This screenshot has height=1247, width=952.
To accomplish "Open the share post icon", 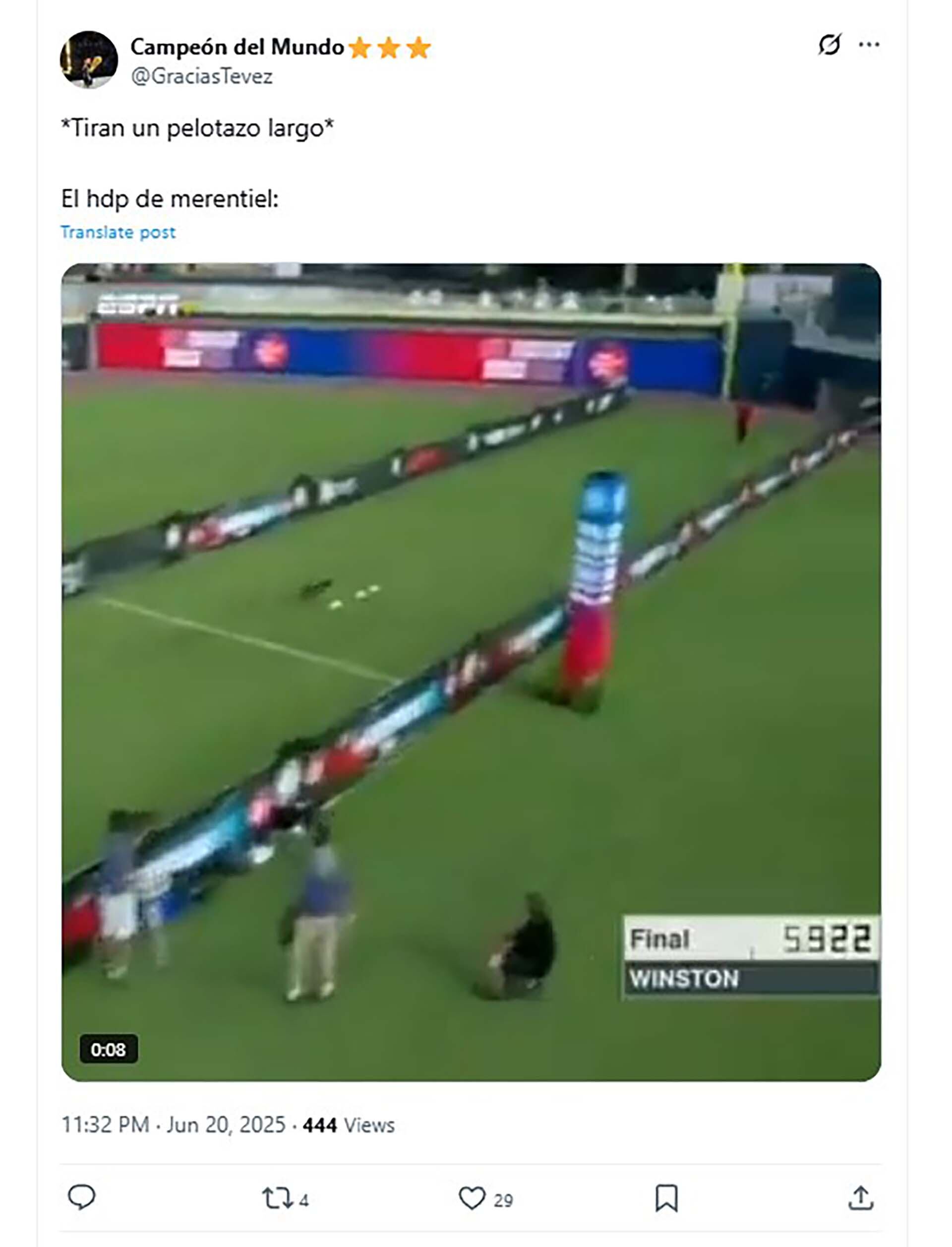I will 860,1198.
